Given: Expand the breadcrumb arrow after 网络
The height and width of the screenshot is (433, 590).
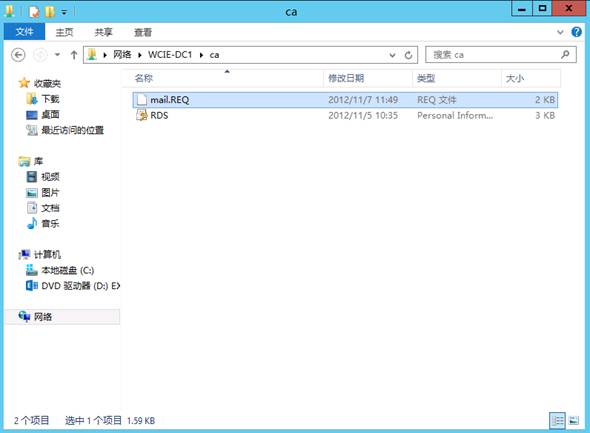Looking at the screenshot, I should click(140, 55).
